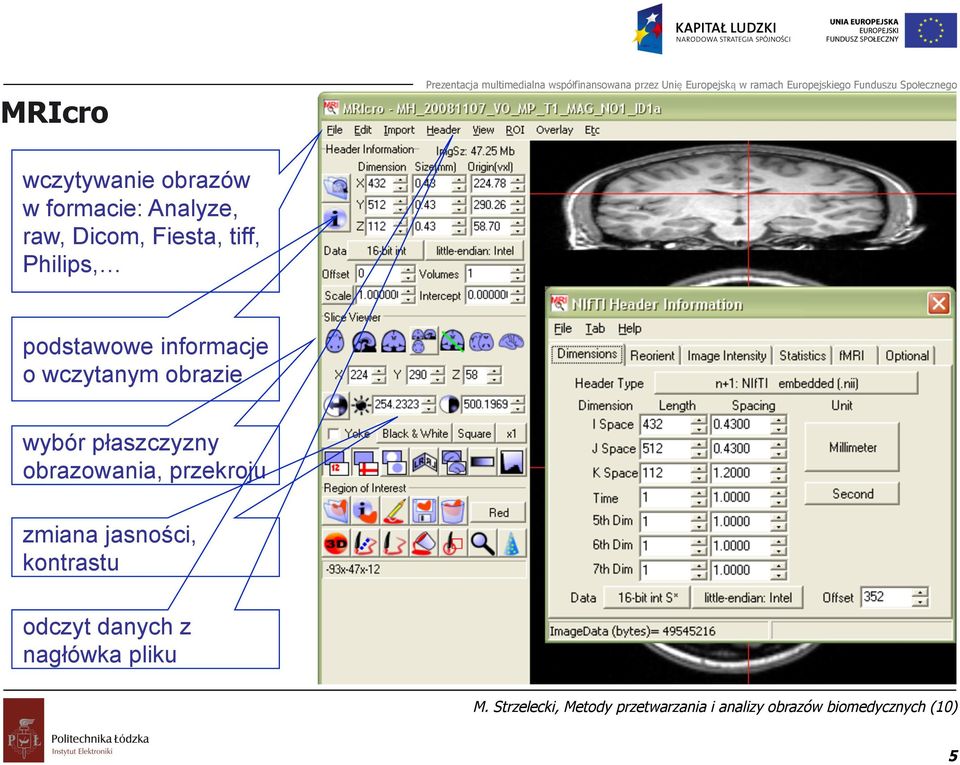
Task: Click the color bar gradient icon
Action: pos(483,463)
